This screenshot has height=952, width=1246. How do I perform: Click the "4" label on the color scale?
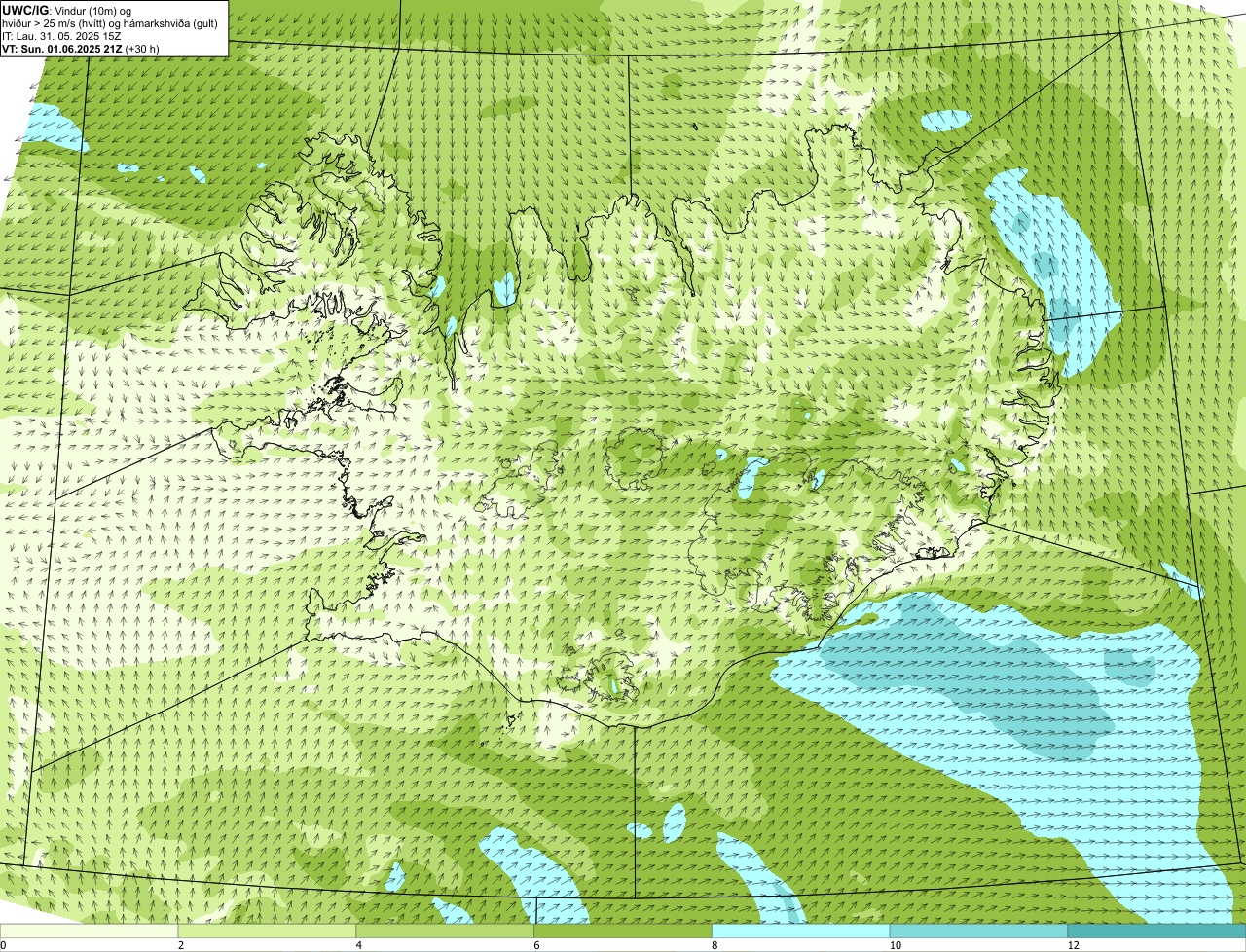coord(359,945)
